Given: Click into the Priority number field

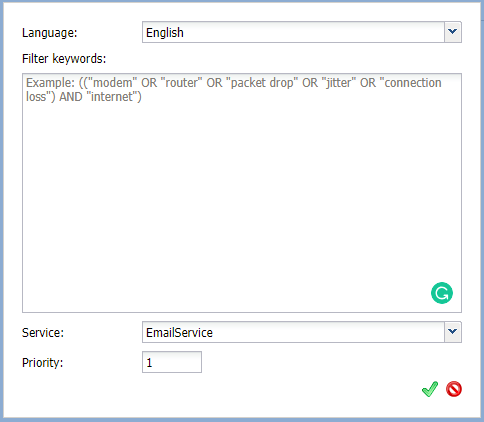Looking at the screenshot, I should 172,362.
